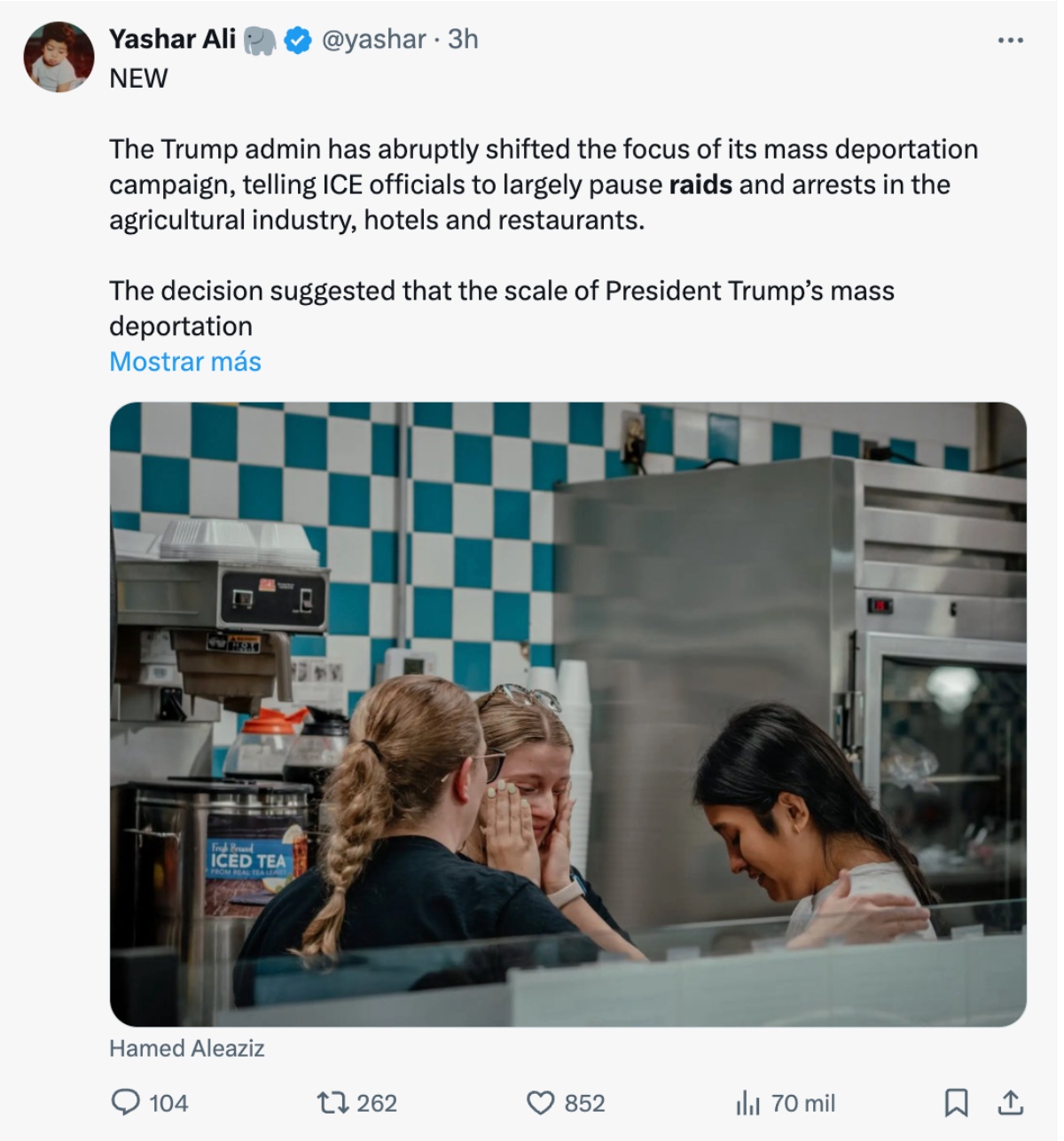Click the bolded word raids
The image size is (1064, 1141).
[x=700, y=184]
